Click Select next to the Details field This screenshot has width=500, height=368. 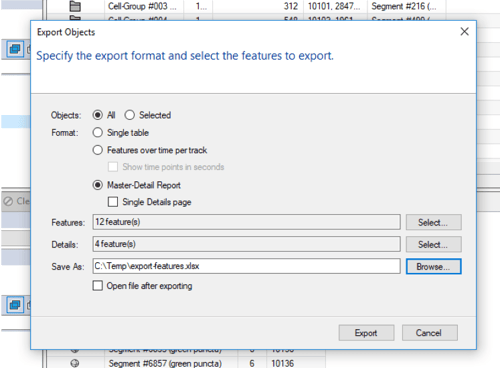point(433,244)
